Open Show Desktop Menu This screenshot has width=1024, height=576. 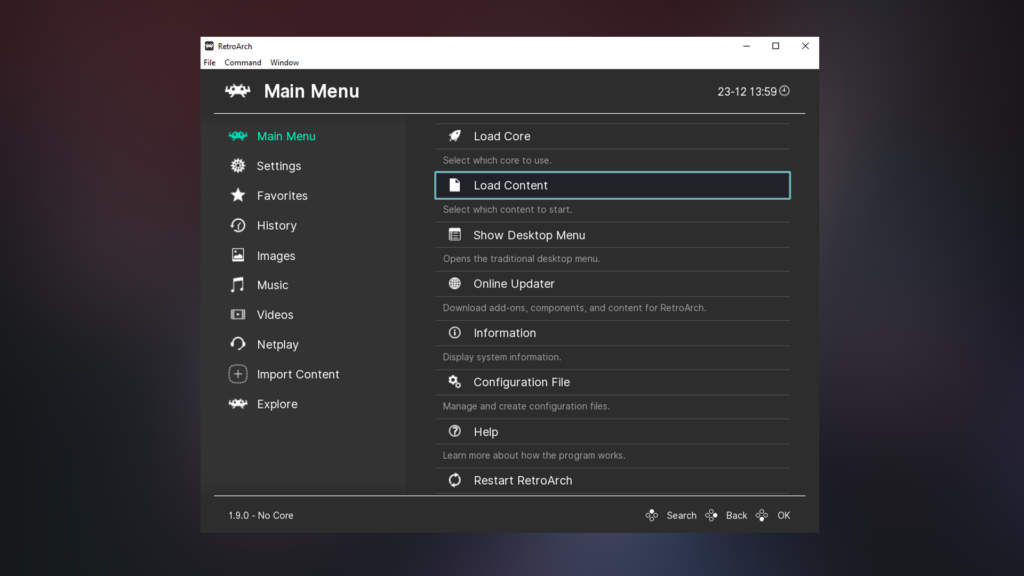pos(613,235)
